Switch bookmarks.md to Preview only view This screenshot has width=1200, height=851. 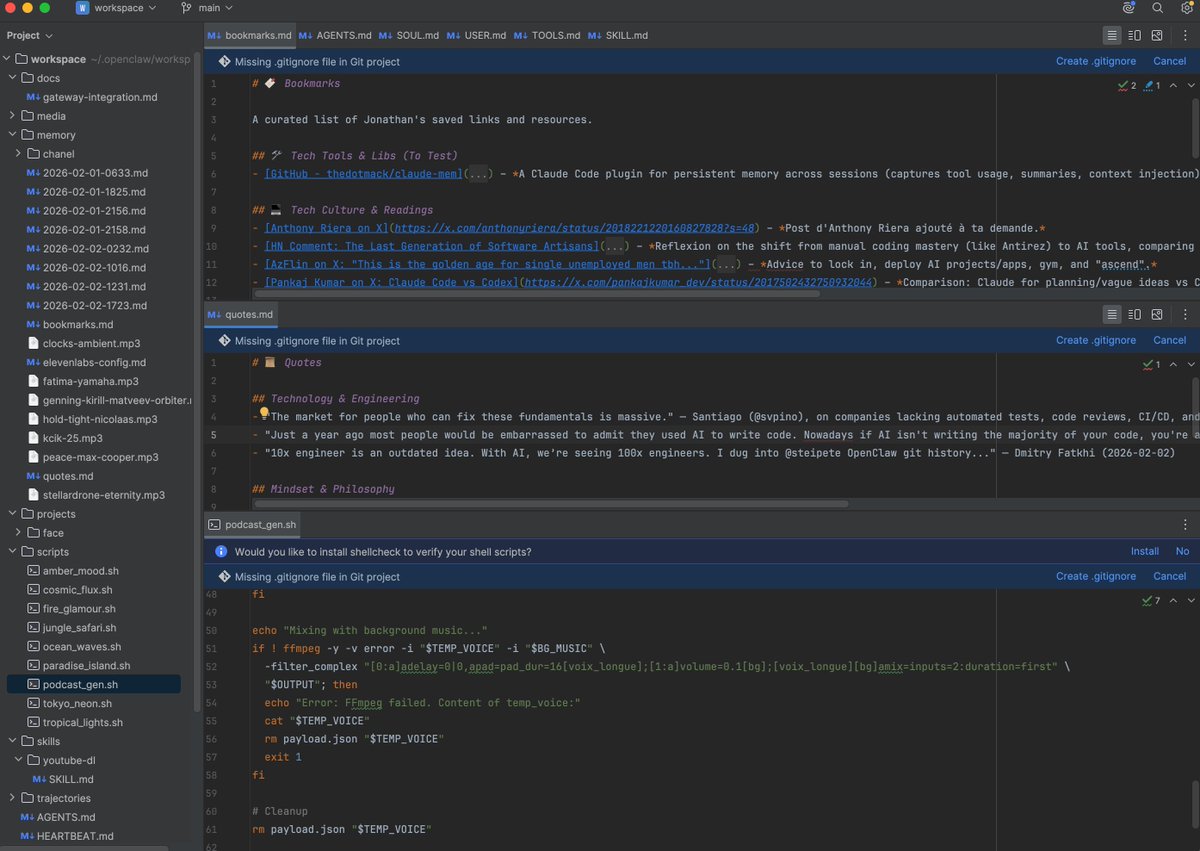pyautogui.click(x=1157, y=35)
